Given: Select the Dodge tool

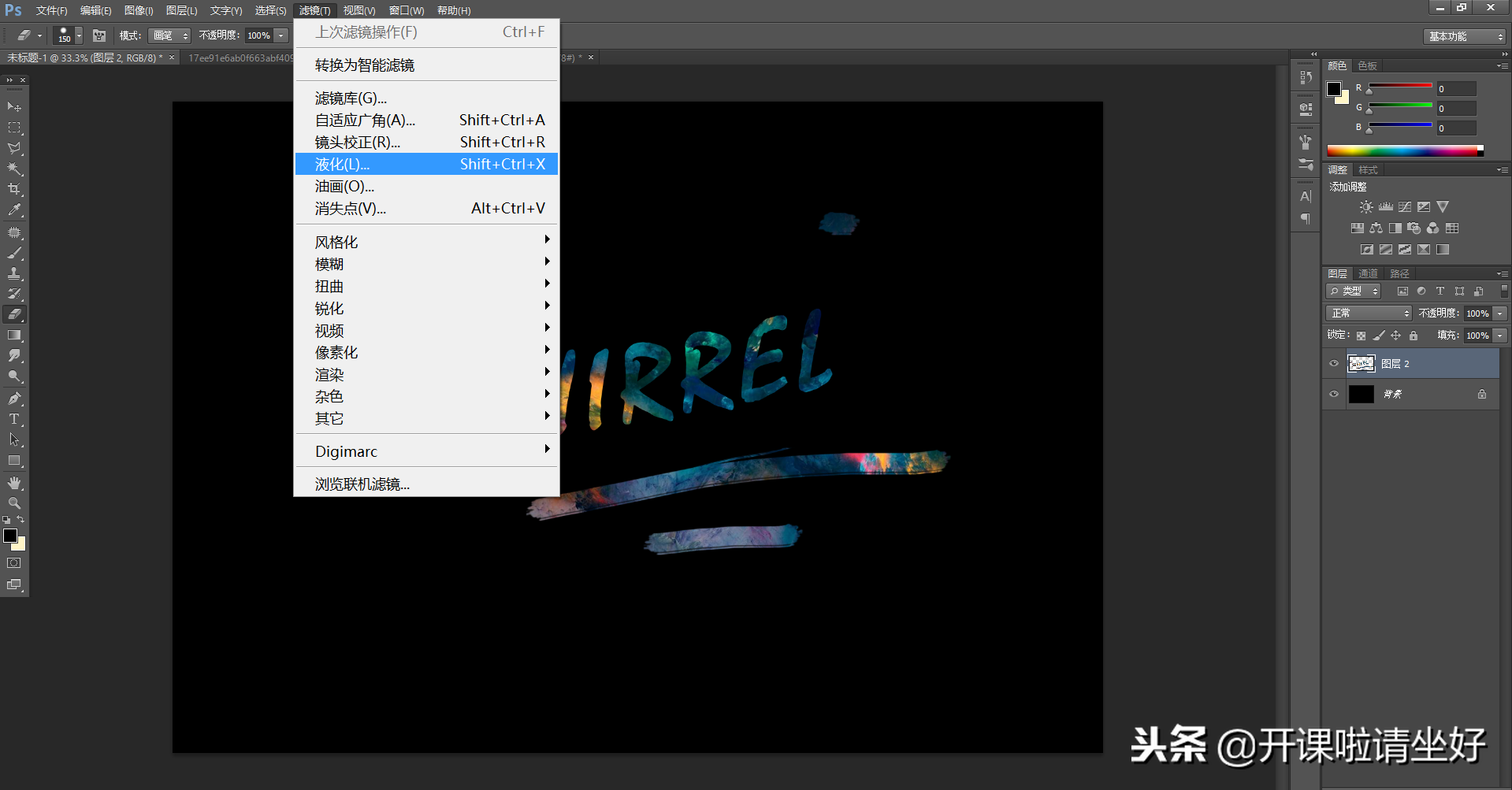Looking at the screenshot, I should [x=14, y=376].
